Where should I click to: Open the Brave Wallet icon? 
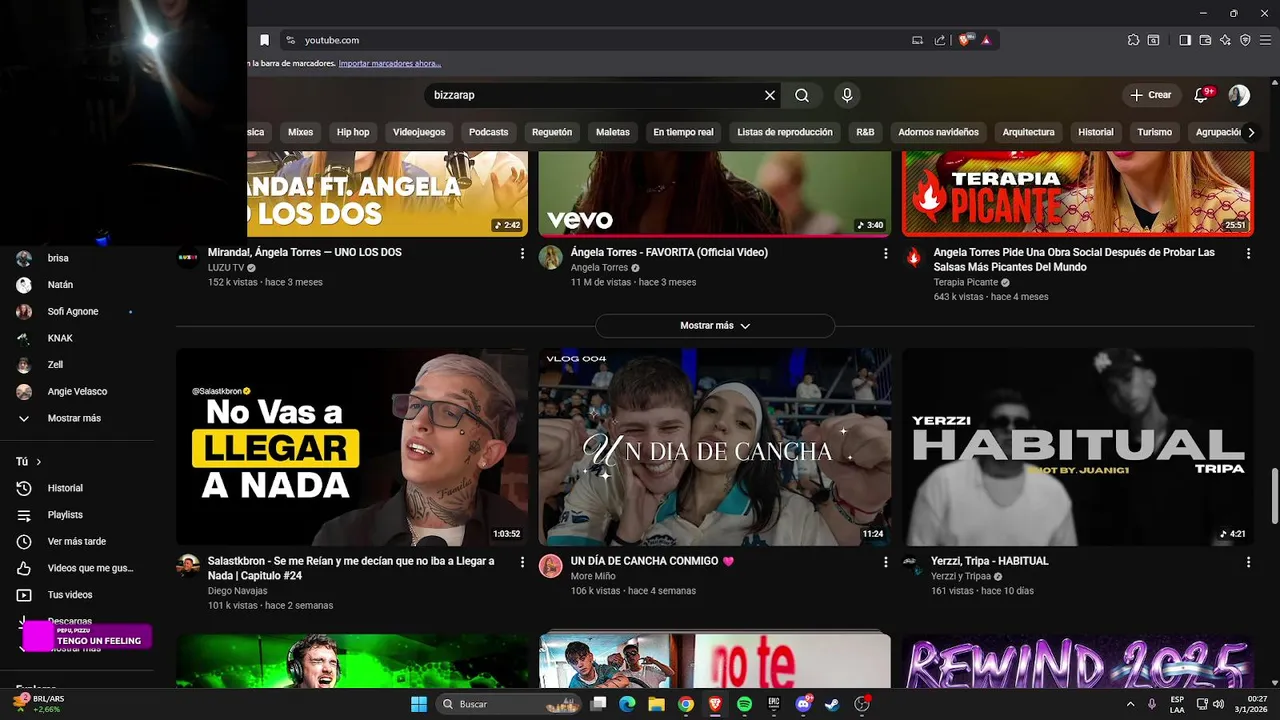pyautogui.click(x=1205, y=40)
